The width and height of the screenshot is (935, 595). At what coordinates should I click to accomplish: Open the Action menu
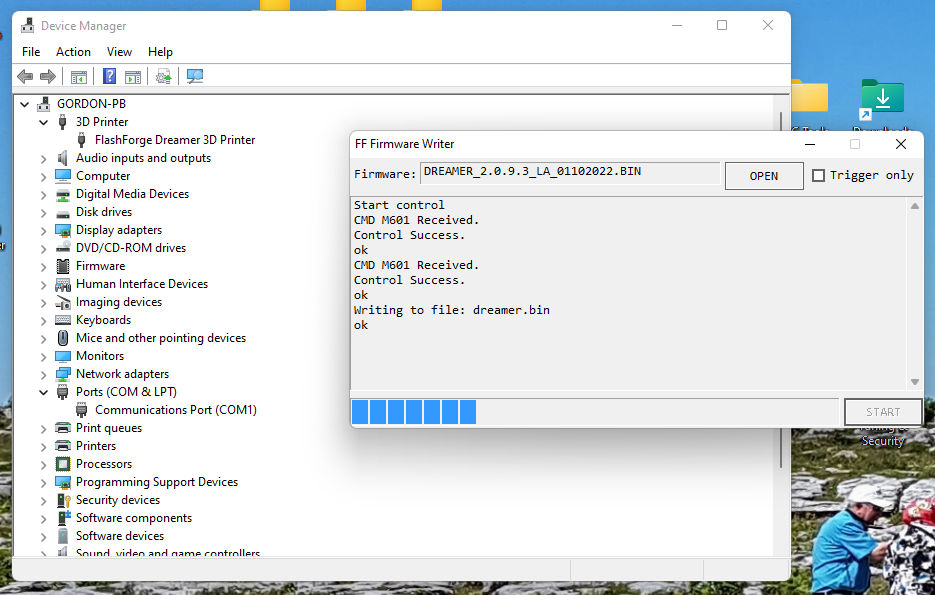73,51
